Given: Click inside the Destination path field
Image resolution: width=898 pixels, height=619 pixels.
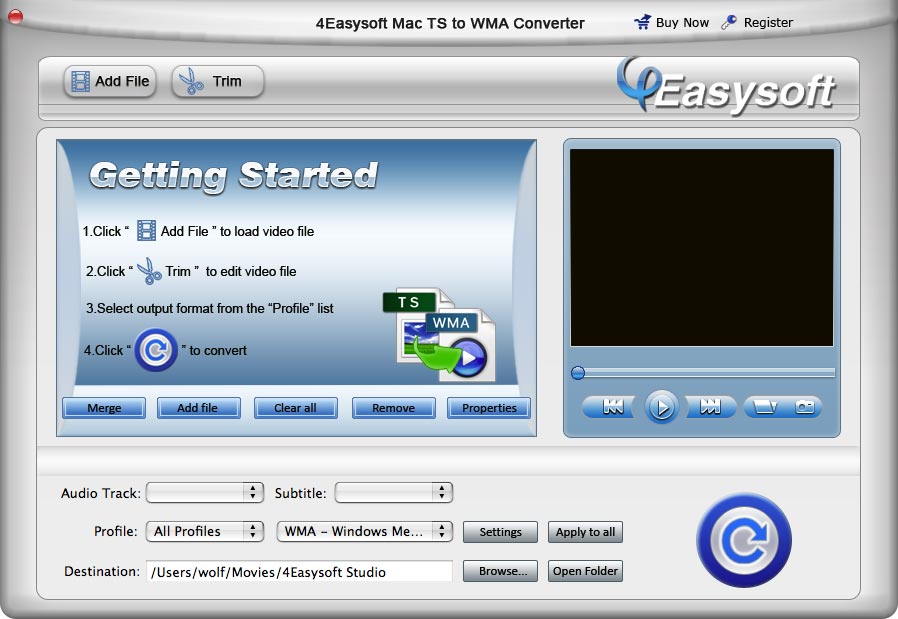Looking at the screenshot, I should point(300,571).
